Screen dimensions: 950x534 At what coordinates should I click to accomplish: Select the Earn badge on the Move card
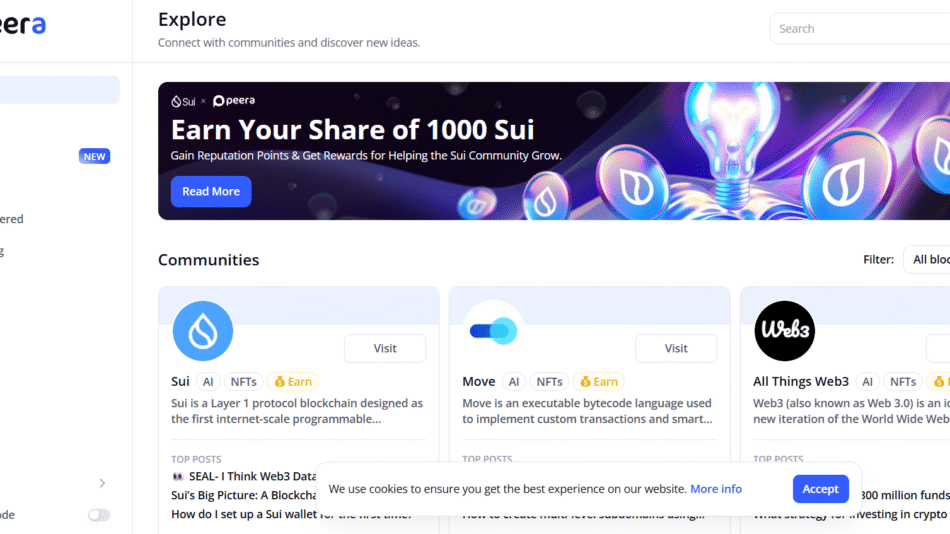pos(599,381)
